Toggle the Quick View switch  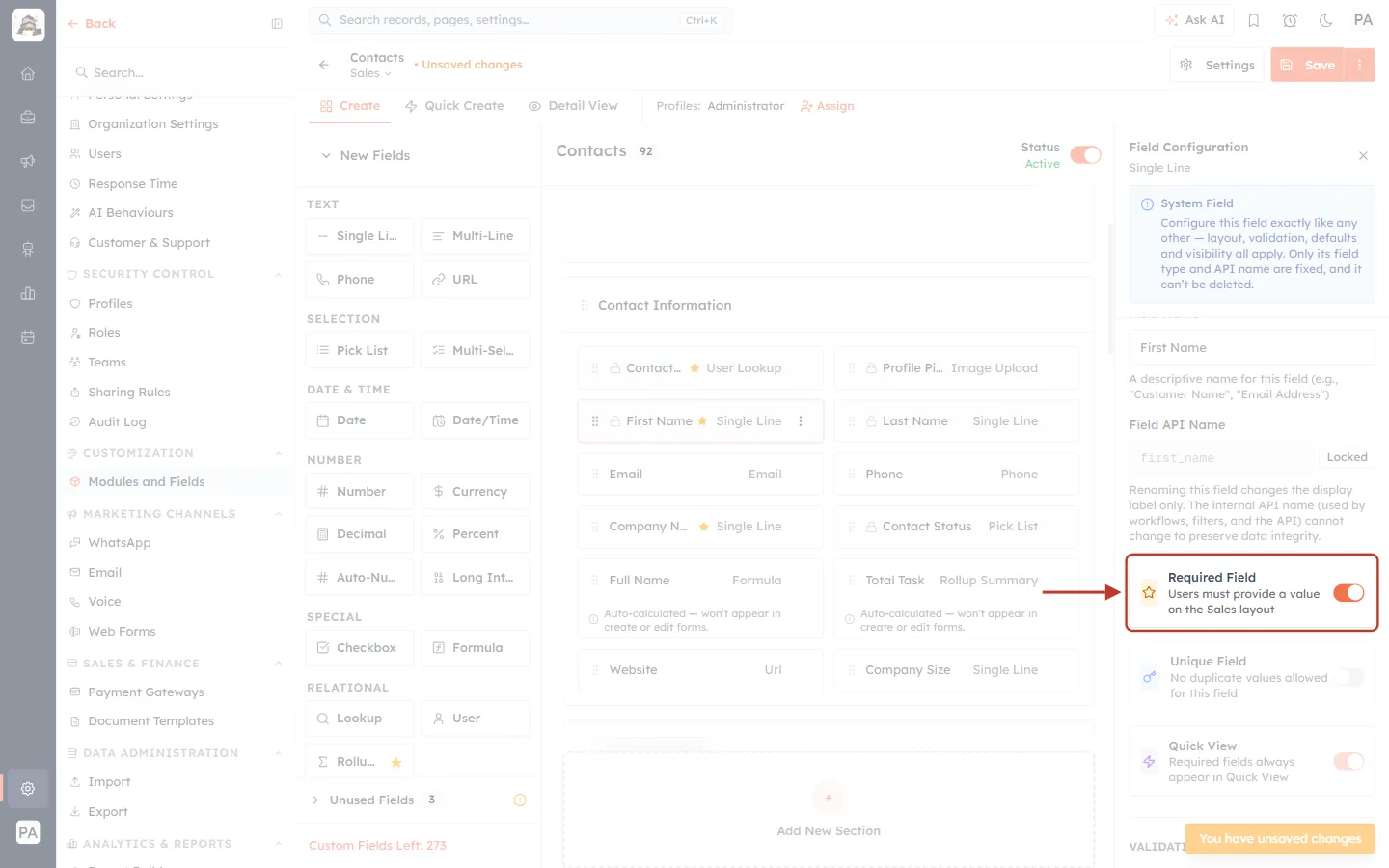[x=1348, y=762]
